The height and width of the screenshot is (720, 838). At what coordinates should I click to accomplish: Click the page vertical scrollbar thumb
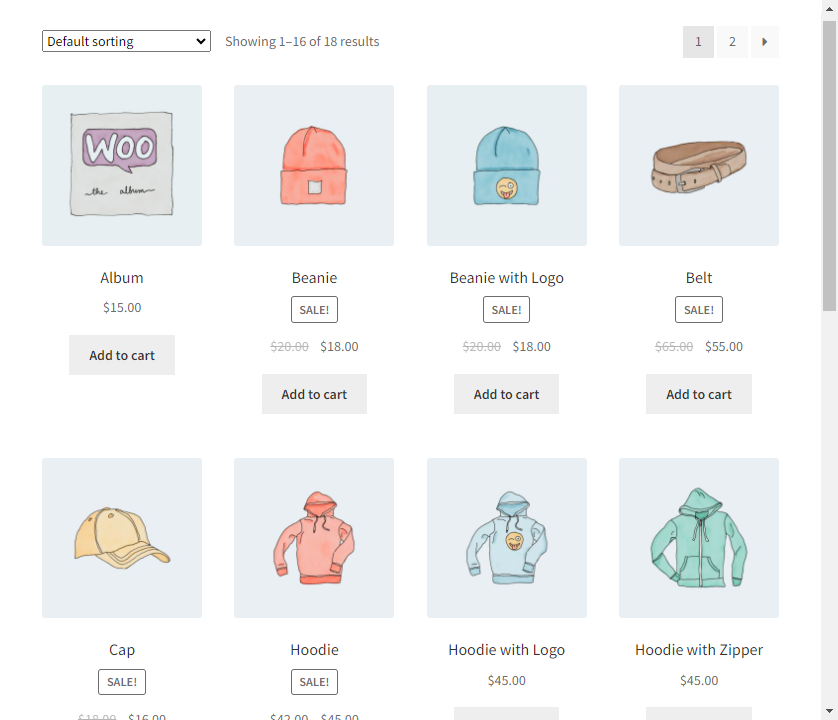(829, 165)
